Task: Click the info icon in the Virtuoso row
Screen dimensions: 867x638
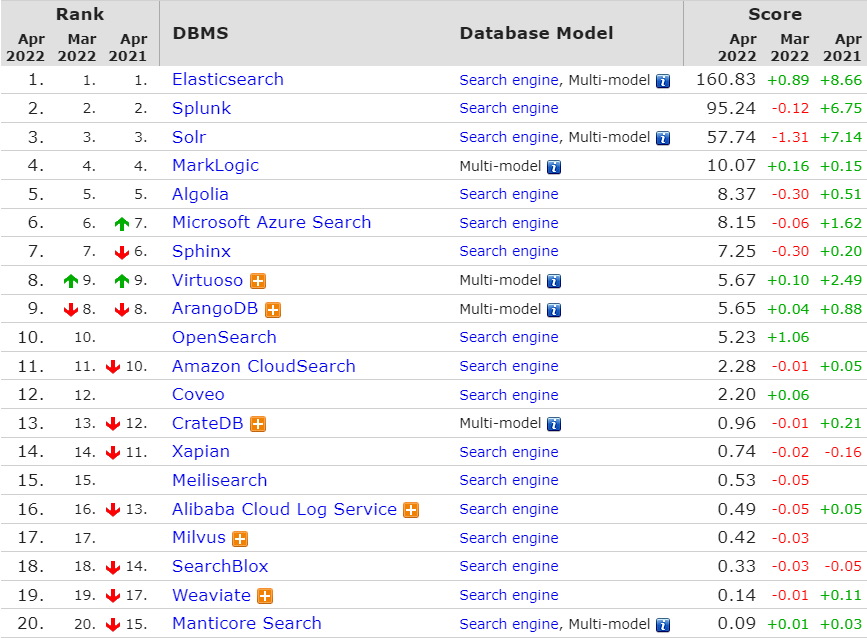Action: coord(553,281)
